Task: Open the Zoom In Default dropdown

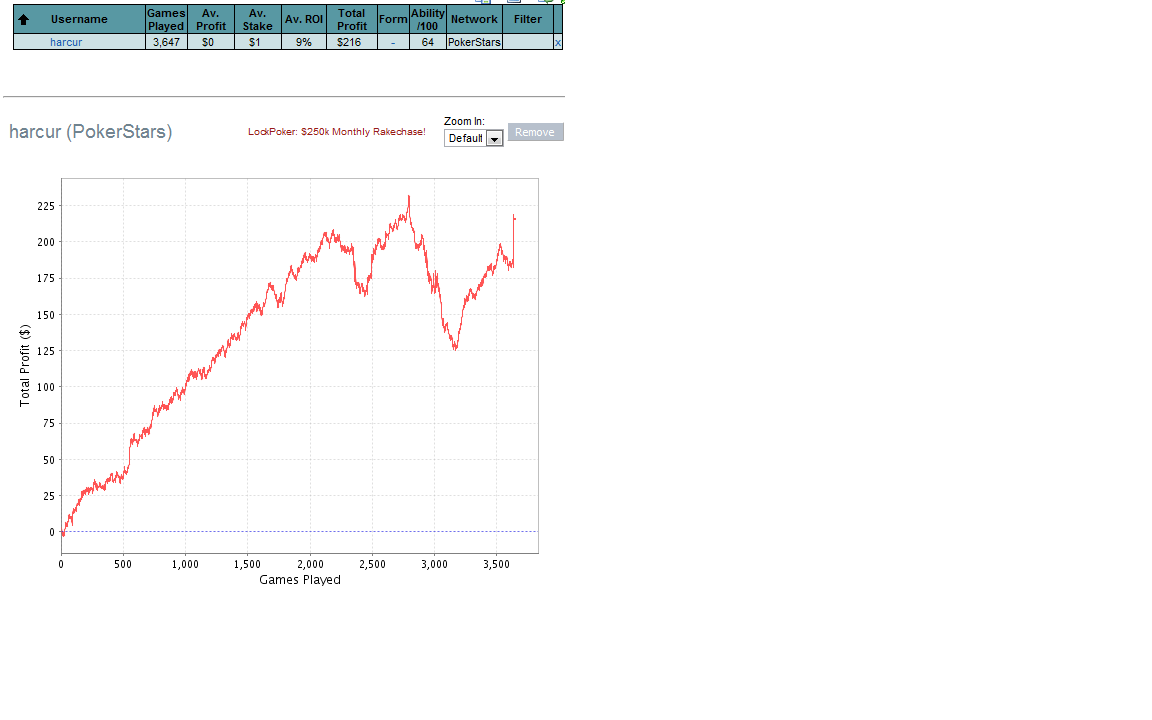Action: click(x=473, y=138)
